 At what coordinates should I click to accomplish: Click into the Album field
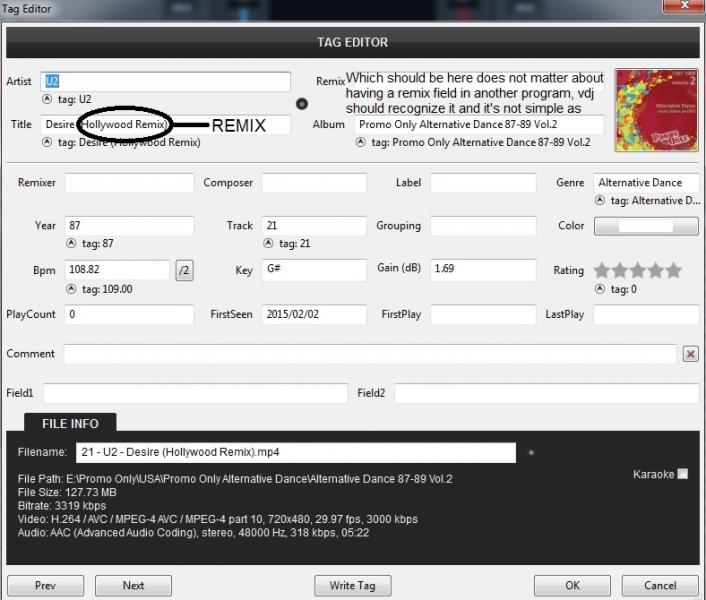(479, 125)
